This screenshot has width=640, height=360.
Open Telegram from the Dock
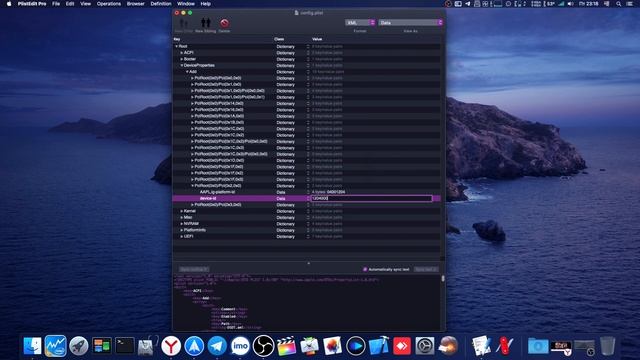[x=217, y=346]
